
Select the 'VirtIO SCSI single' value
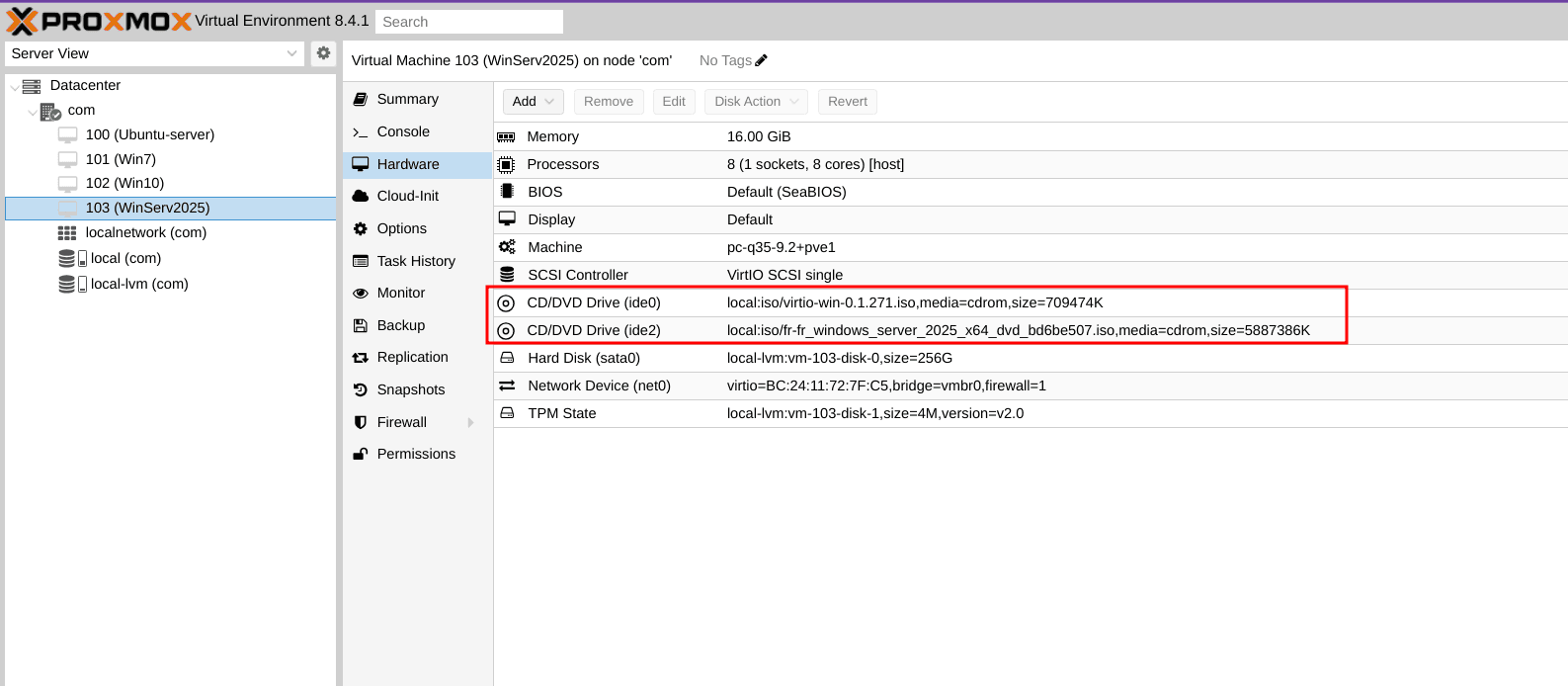click(785, 275)
